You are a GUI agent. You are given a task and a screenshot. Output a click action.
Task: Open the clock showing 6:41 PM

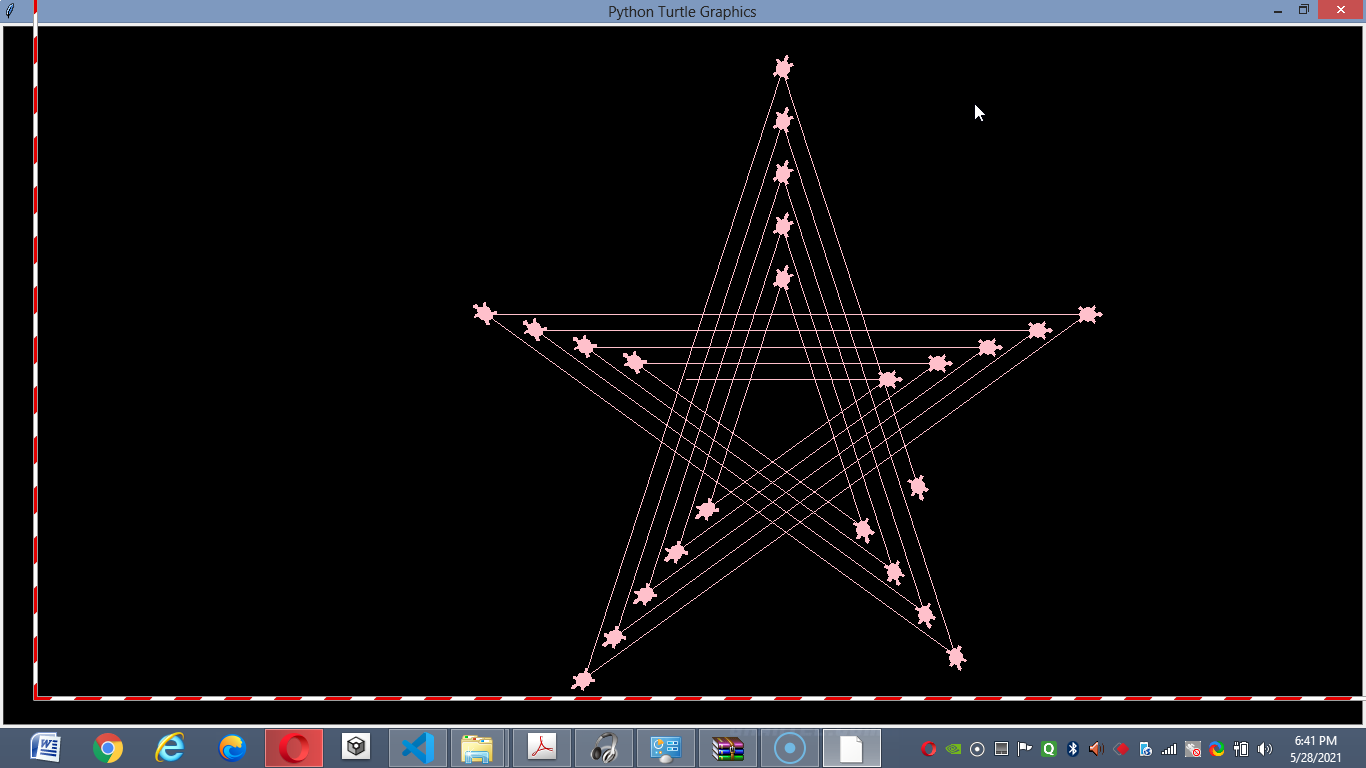[1315, 749]
